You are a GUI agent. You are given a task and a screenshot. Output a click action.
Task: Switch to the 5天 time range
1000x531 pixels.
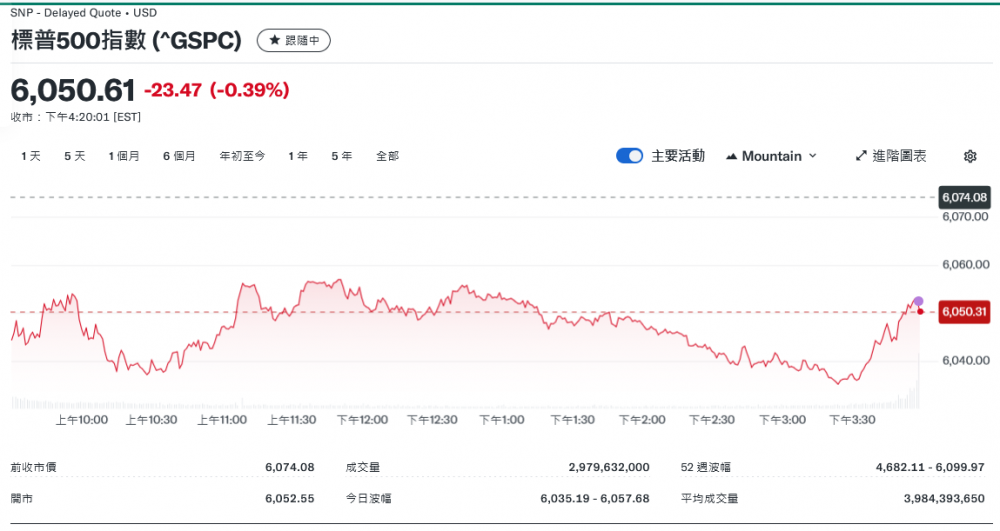tap(74, 156)
